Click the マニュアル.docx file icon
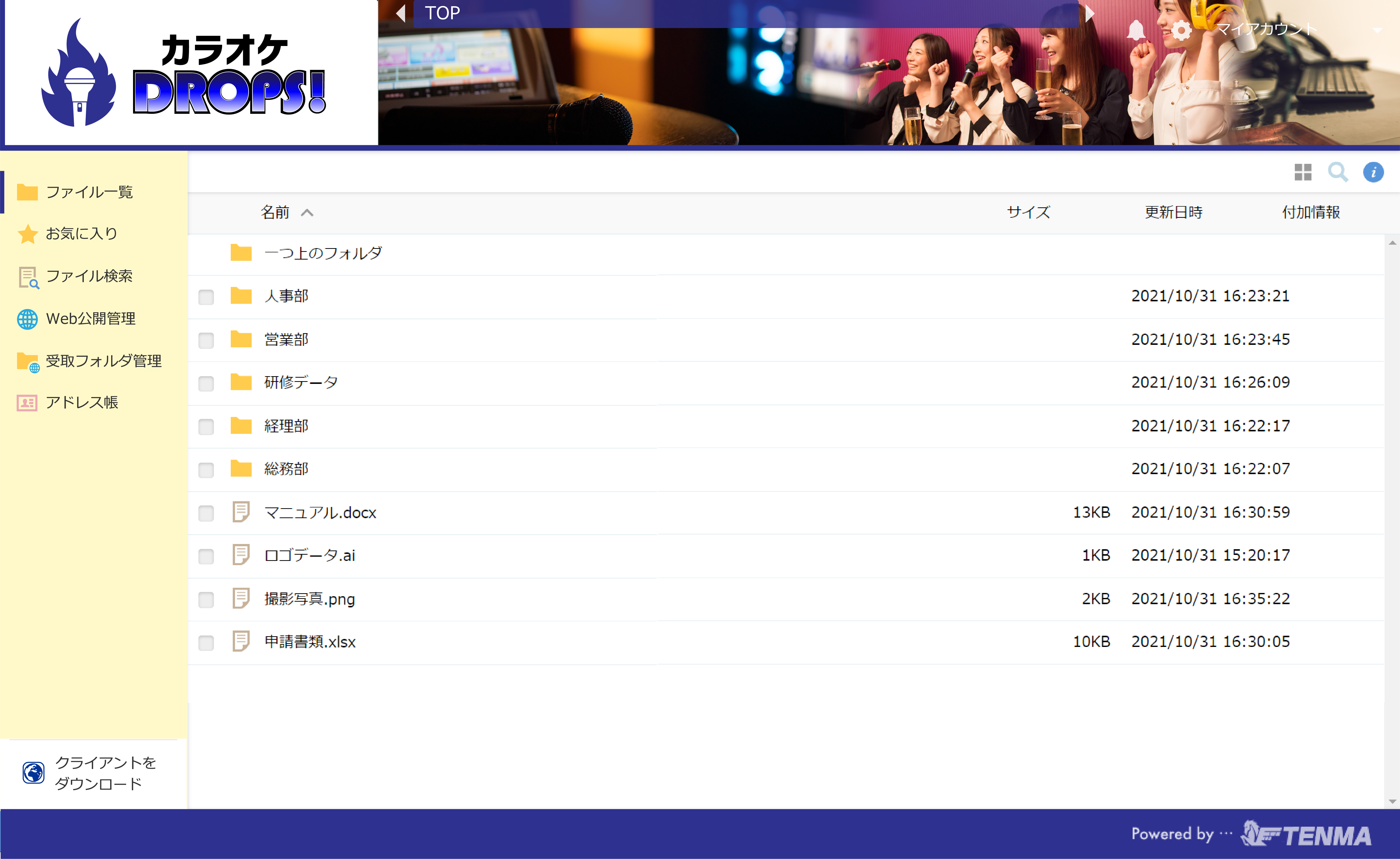Image resolution: width=1400 pixels, height=859 pixels. click(241, 512)
